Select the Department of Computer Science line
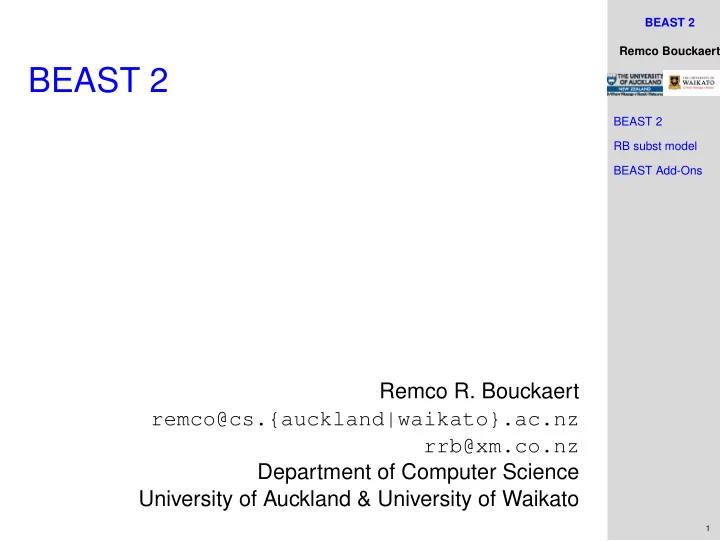Image resolution: width=720 pixels, height=541 pixels. coord(418,472)
